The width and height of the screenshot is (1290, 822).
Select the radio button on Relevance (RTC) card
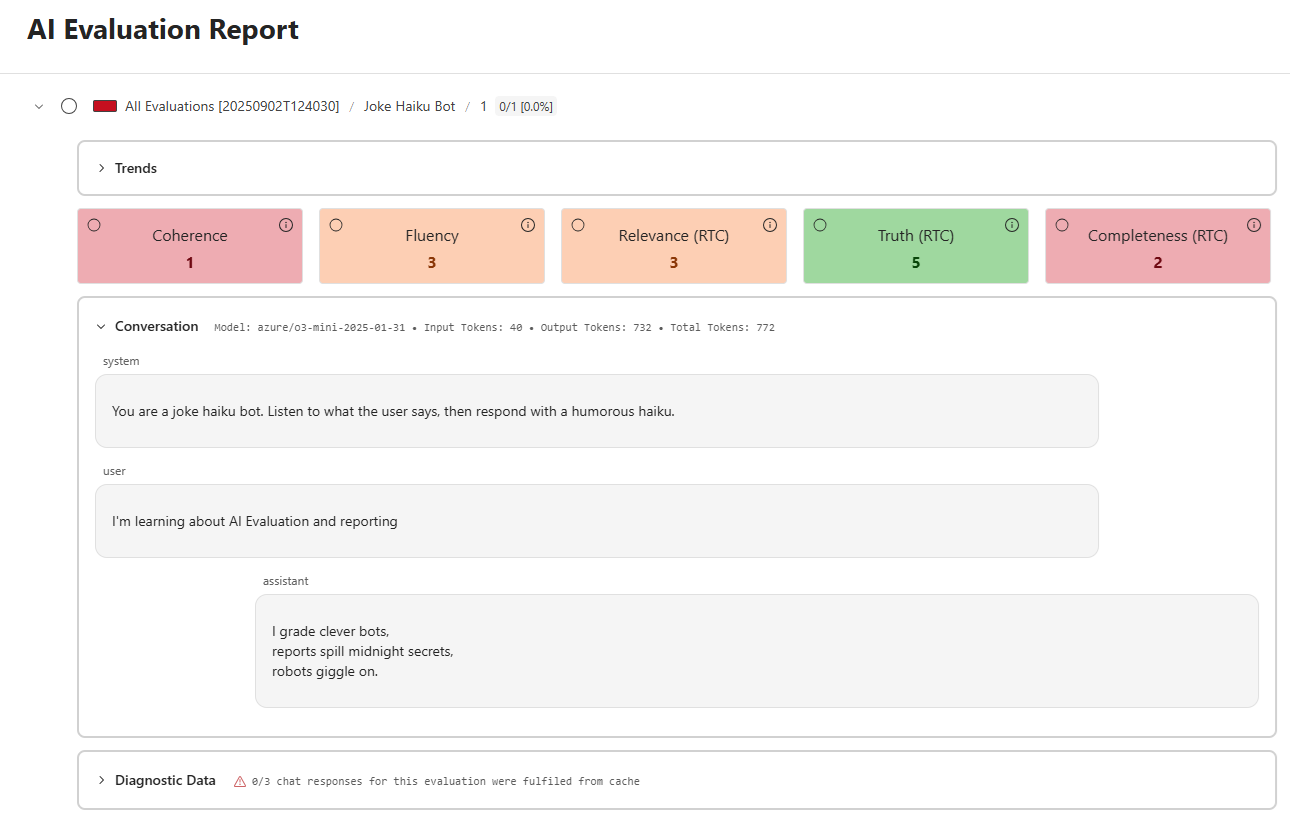tap(578, 225)
